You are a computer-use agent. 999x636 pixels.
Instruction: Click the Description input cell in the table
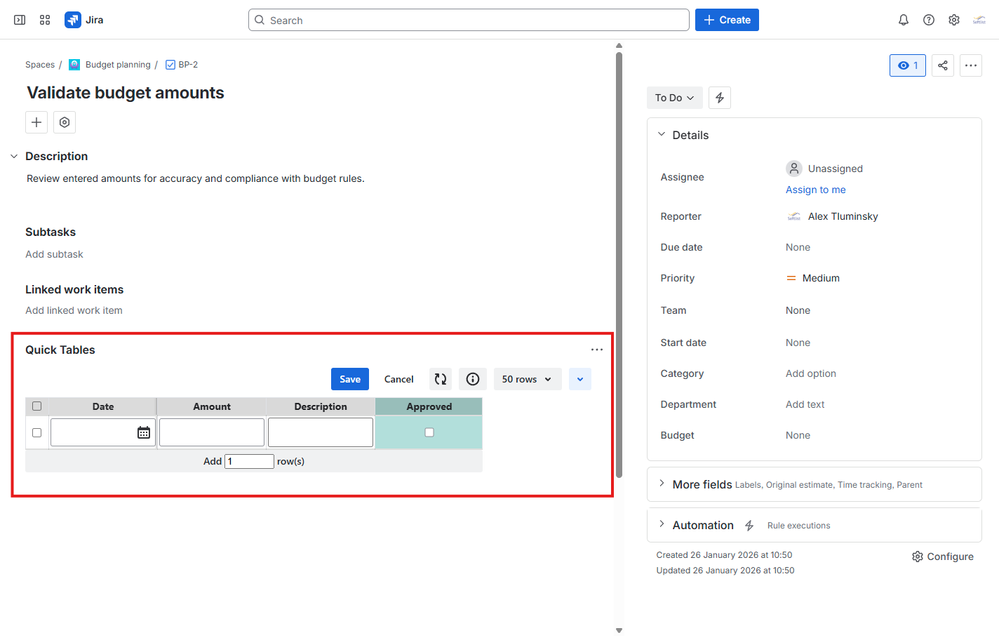(x=320, y=433)
